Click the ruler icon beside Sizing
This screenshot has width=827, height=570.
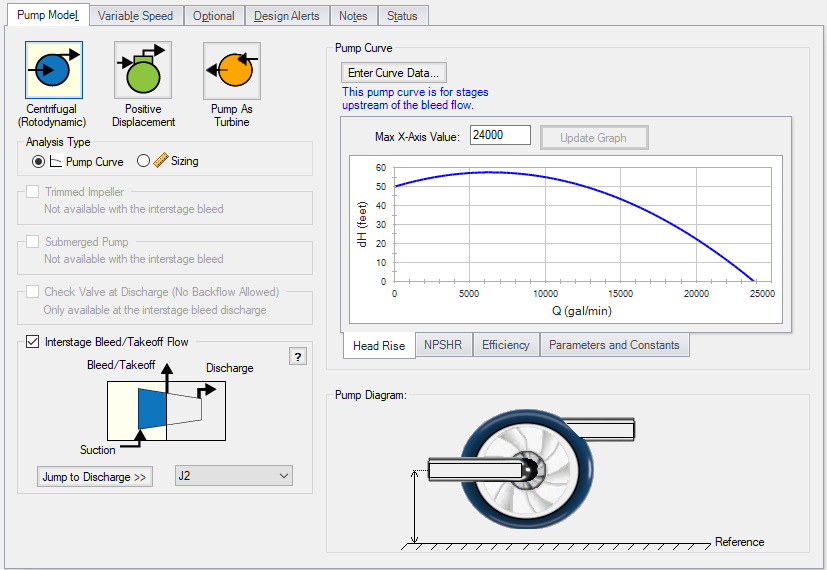tap(161, 160)
